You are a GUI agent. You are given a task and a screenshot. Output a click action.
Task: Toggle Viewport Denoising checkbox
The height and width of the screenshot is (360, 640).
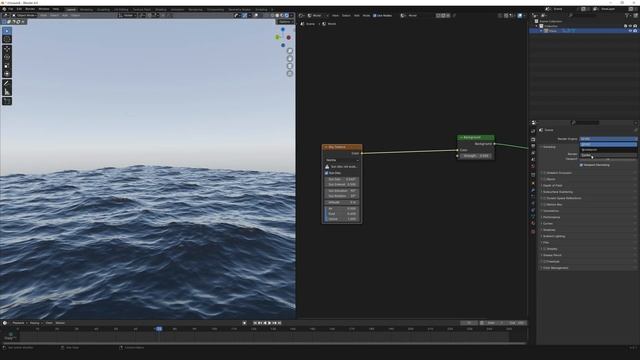coord(581,165)
